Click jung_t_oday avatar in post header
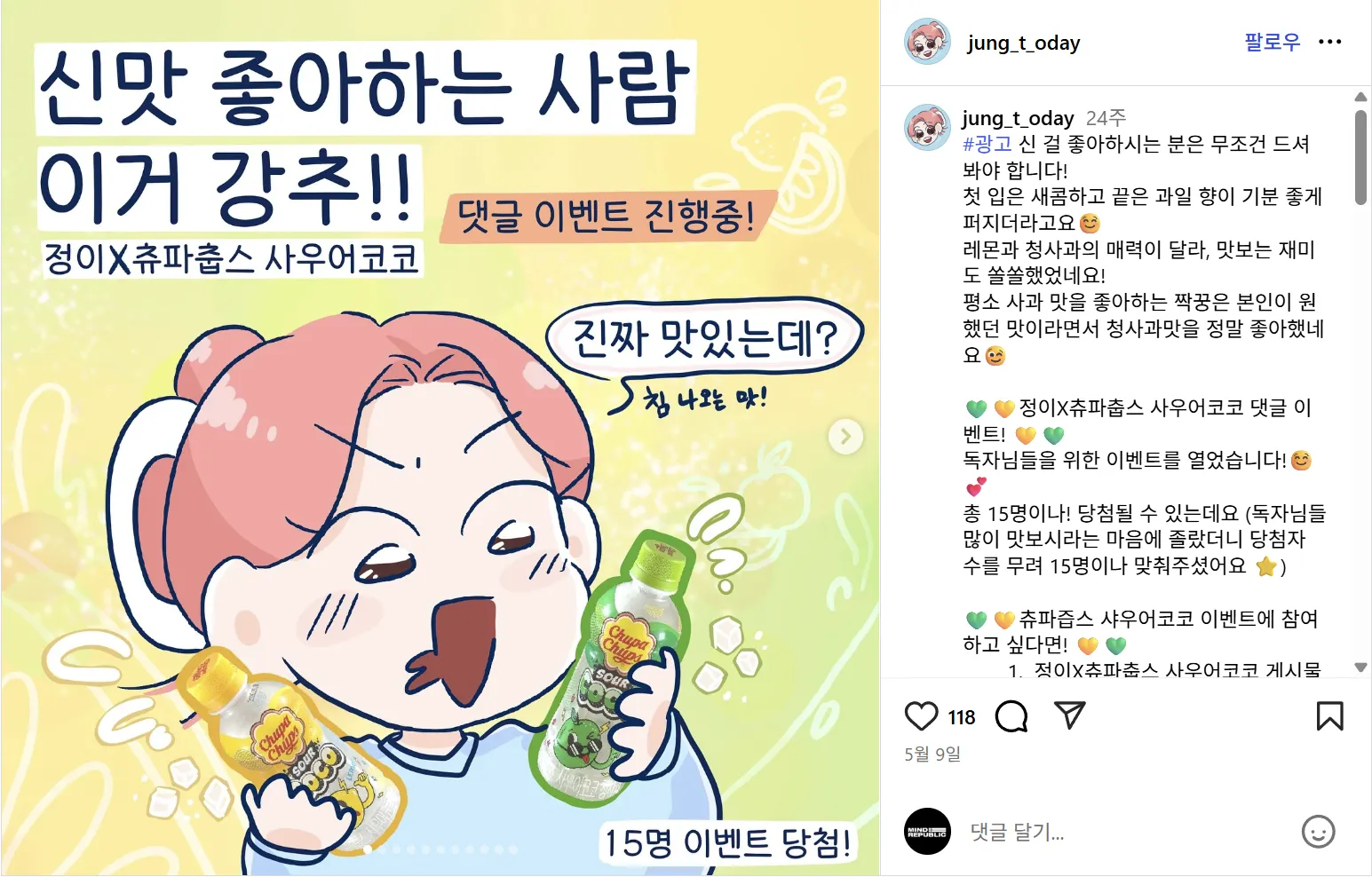1372x877 pixels. [x=927, y=42]
